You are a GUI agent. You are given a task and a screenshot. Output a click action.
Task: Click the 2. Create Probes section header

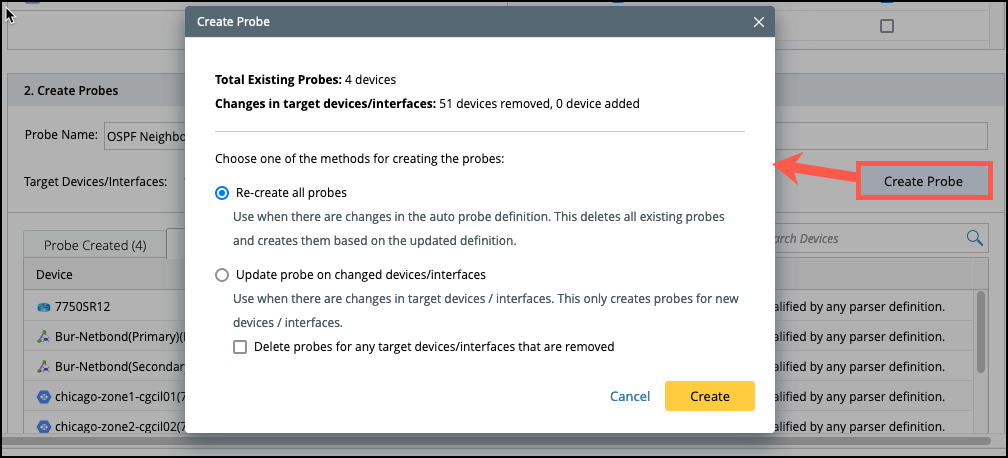click(71, 90)
